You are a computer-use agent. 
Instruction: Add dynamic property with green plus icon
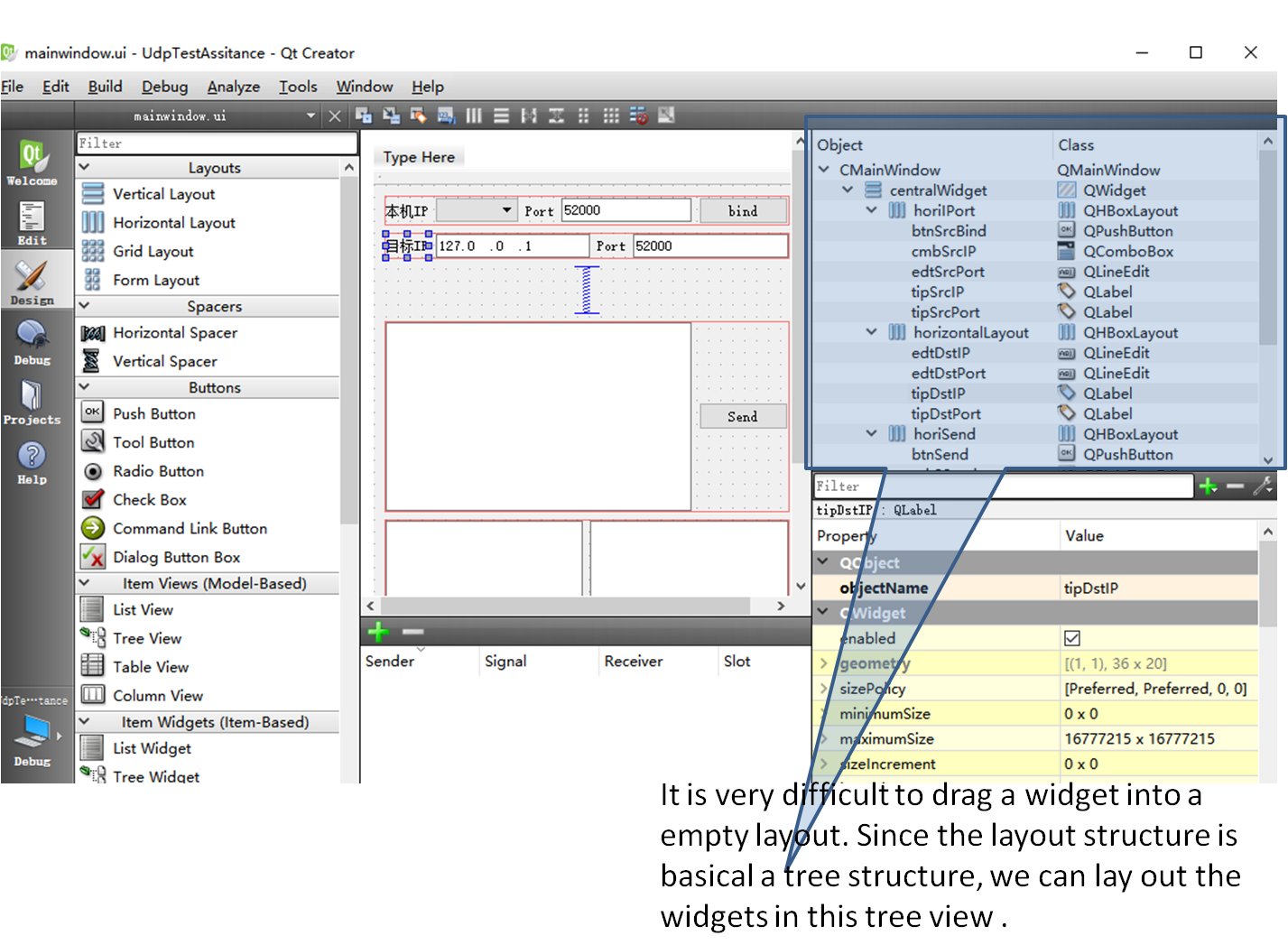[x=1209, y=486]
